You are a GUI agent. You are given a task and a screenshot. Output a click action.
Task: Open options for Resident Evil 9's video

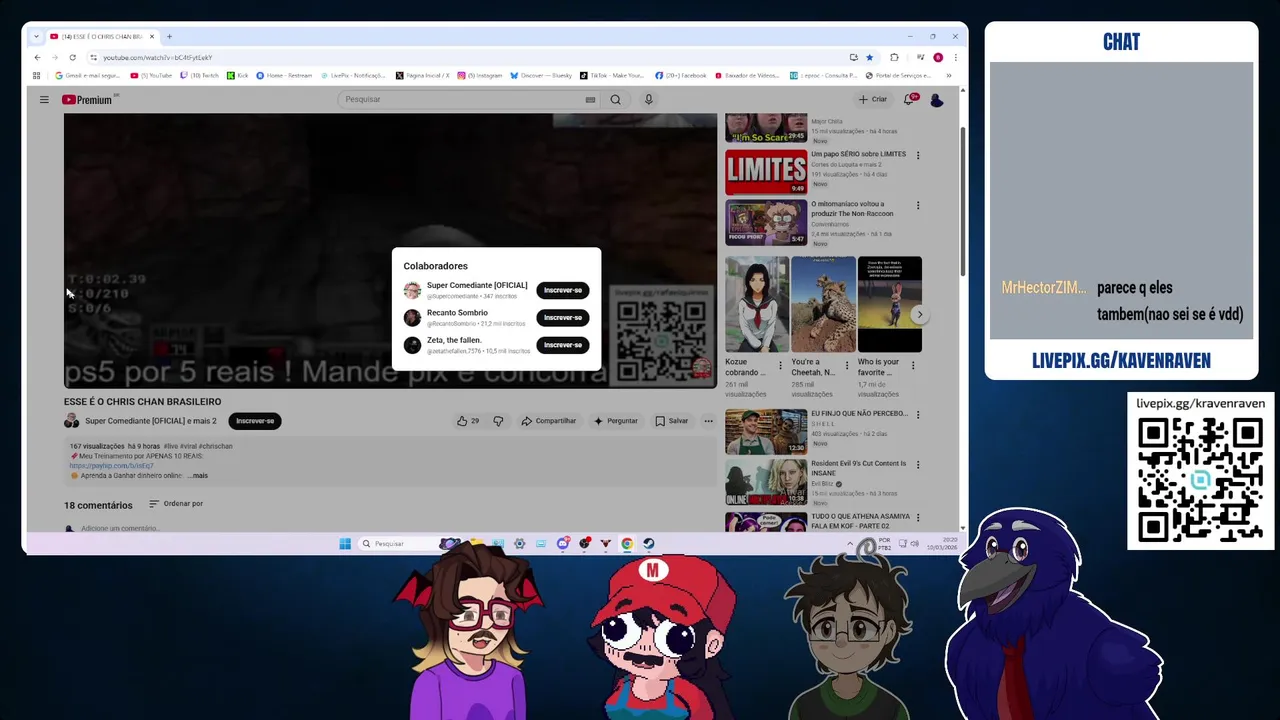pyautogui.click(x=918, y=464)
